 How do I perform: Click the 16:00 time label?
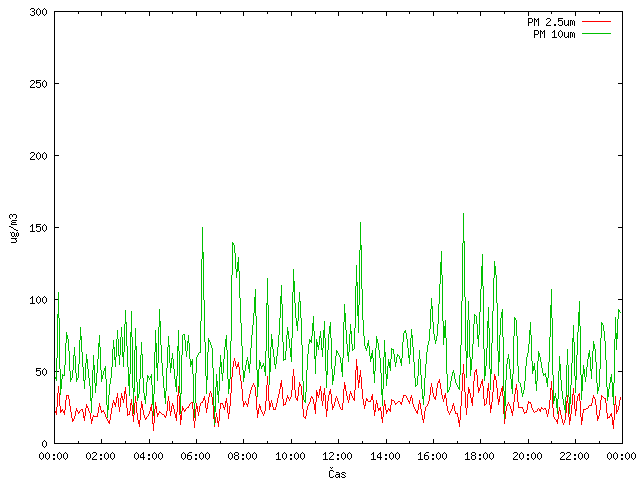433,456
